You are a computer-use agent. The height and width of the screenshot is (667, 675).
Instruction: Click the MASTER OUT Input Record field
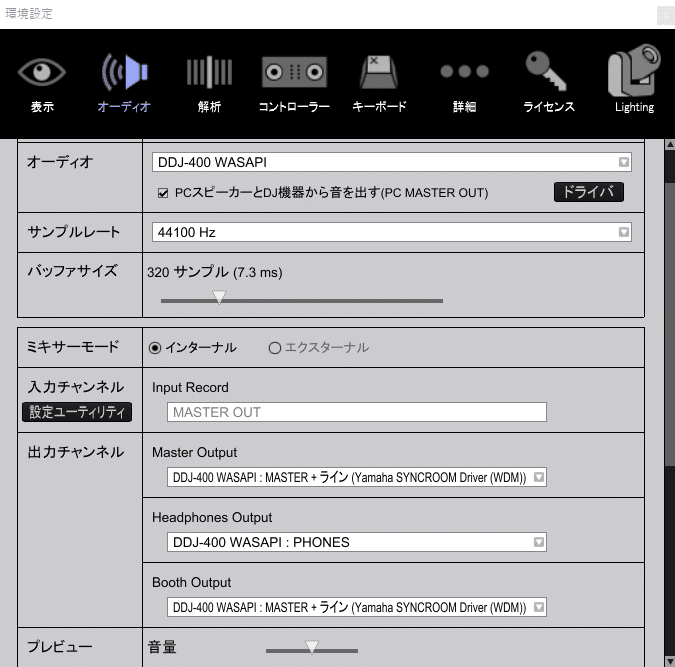tap(357, 413)
